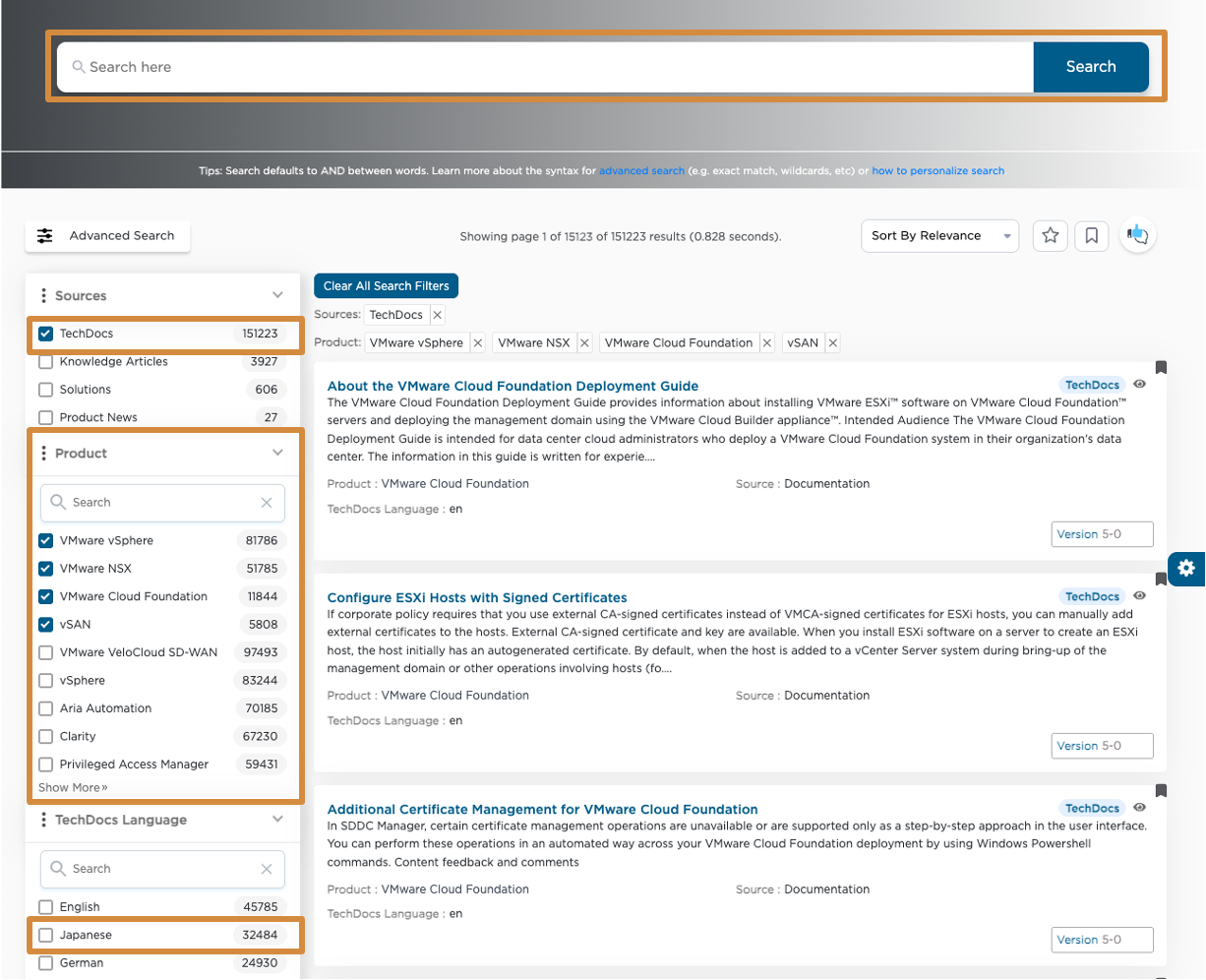Click the star favorites icon
This screenshot has height=980, width=1206.
[1051, 235]
